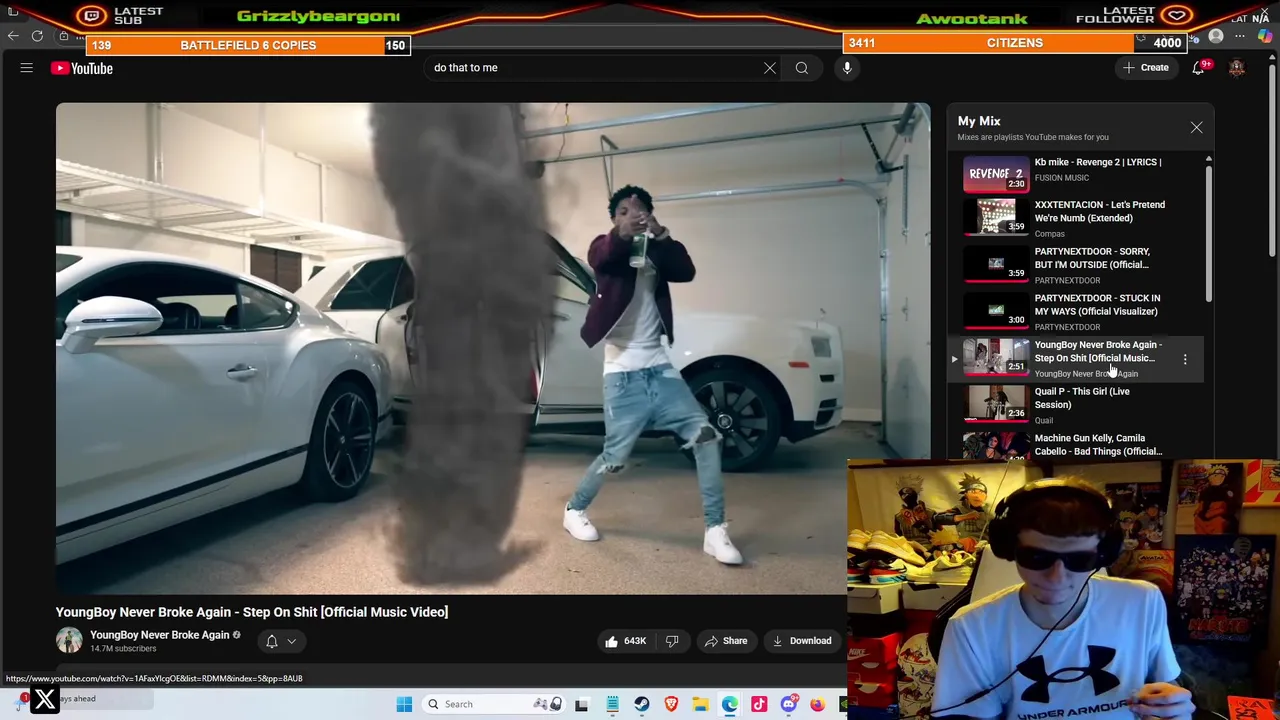Screen dimensions: 1280x720
Task: Open the Quail P thumbnail showing 2:36
Action: tap(996, 404)
